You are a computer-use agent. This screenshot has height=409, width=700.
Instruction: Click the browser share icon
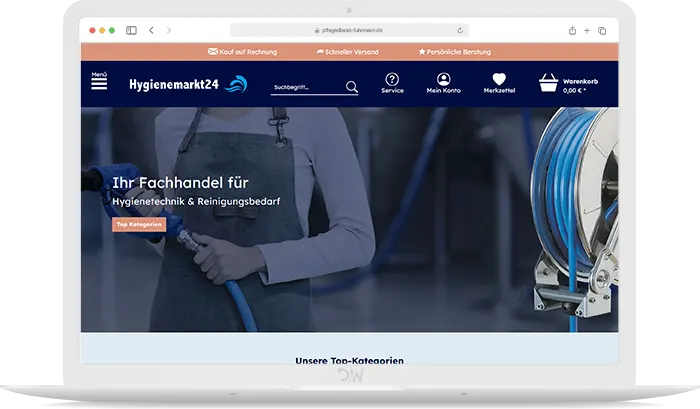click(572, 30)
